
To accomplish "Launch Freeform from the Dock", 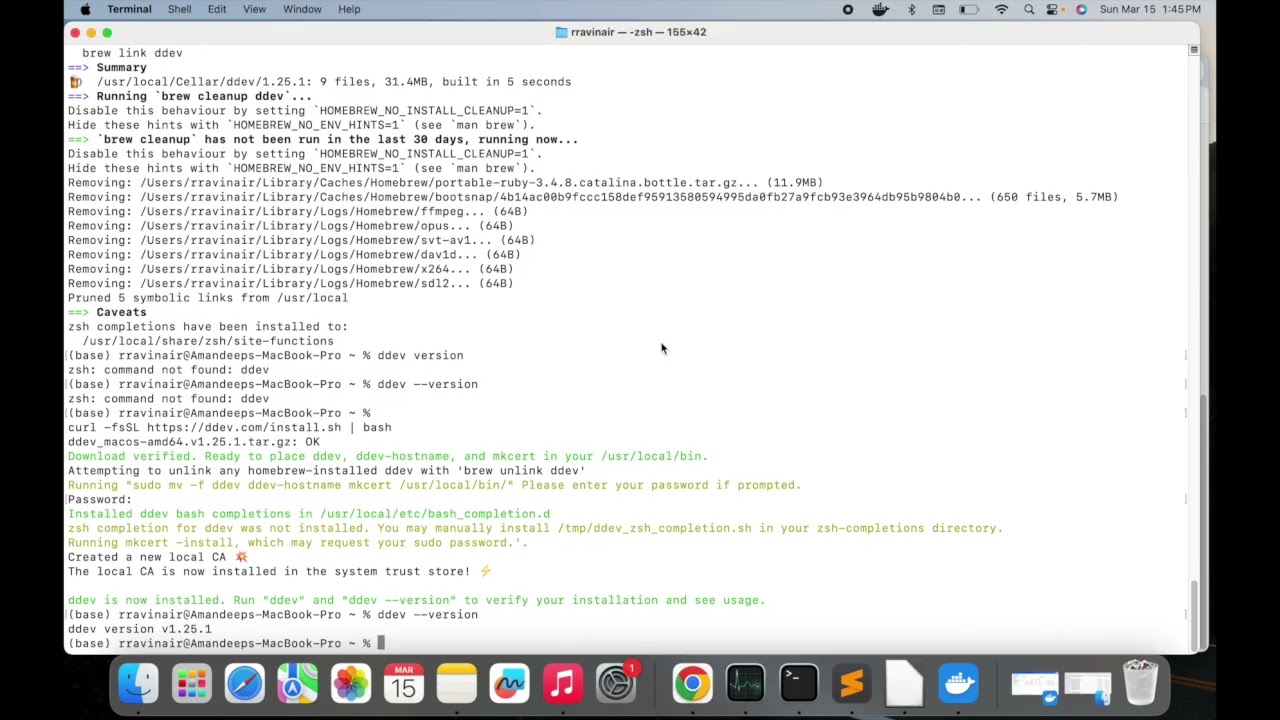I will click(510, 684).
